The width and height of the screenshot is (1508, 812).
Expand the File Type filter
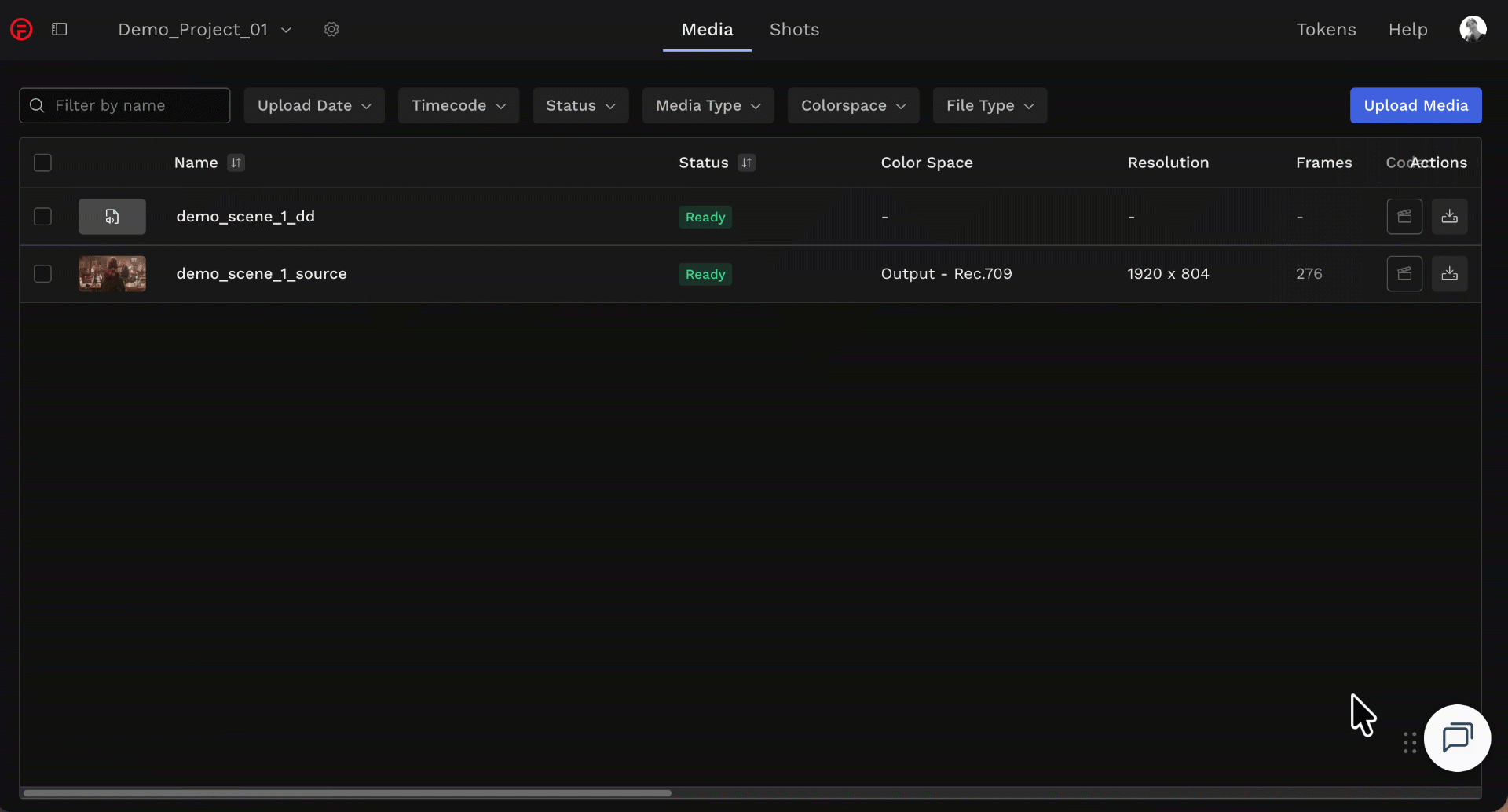[x=990, y=105]
